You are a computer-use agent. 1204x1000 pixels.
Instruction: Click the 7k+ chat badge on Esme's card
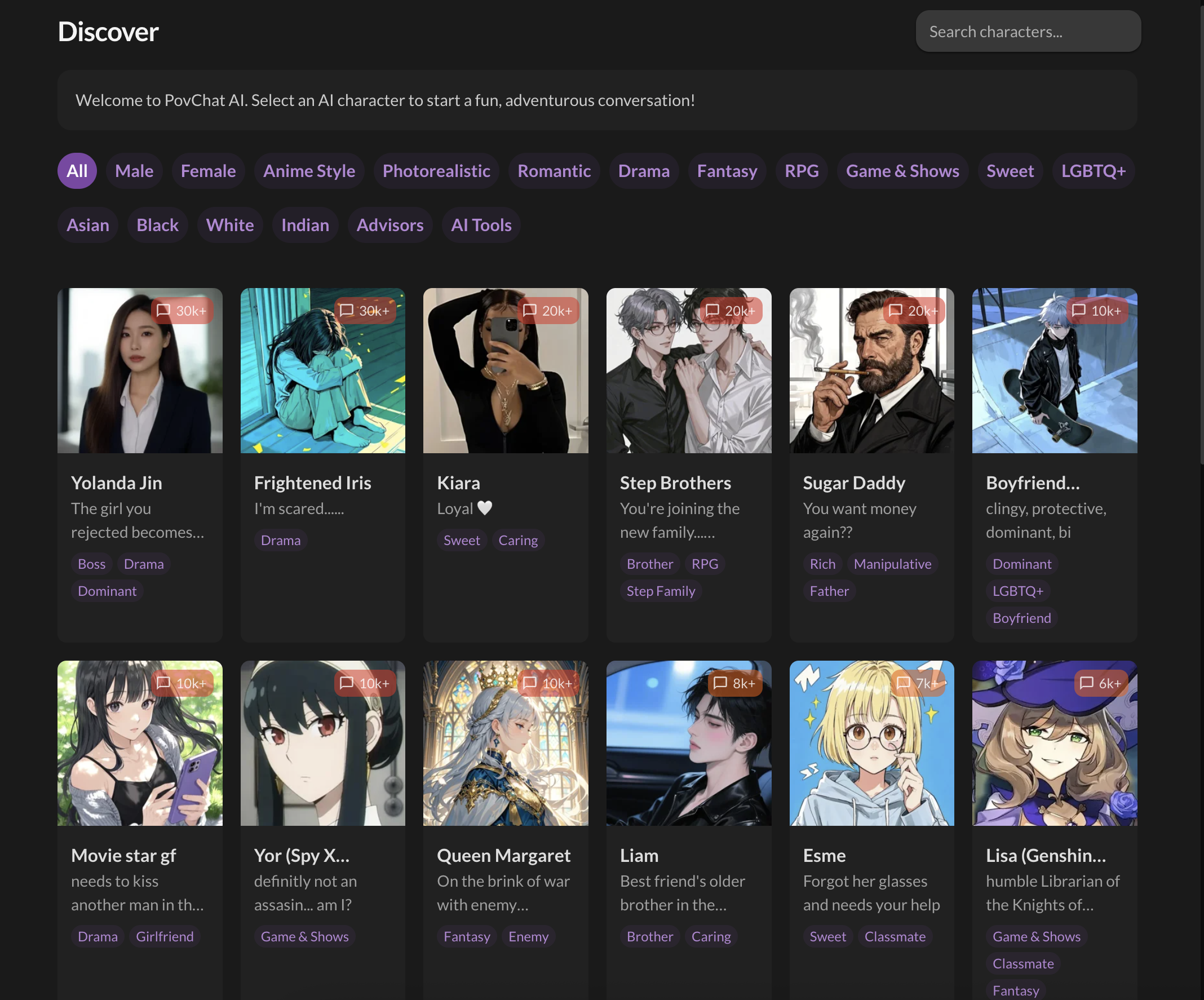tap(917, 683)
